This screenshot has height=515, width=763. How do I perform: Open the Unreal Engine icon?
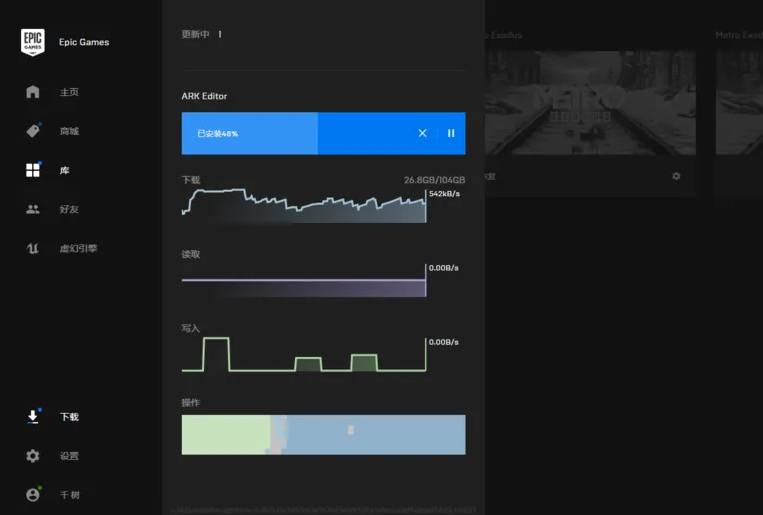pos(33,248)
